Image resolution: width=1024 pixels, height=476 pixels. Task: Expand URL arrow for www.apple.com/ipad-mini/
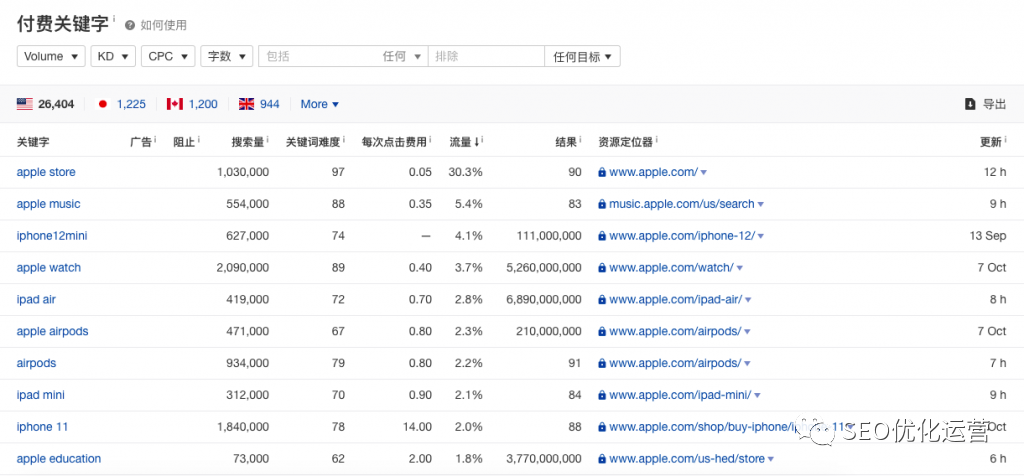[x=758, y=396]
